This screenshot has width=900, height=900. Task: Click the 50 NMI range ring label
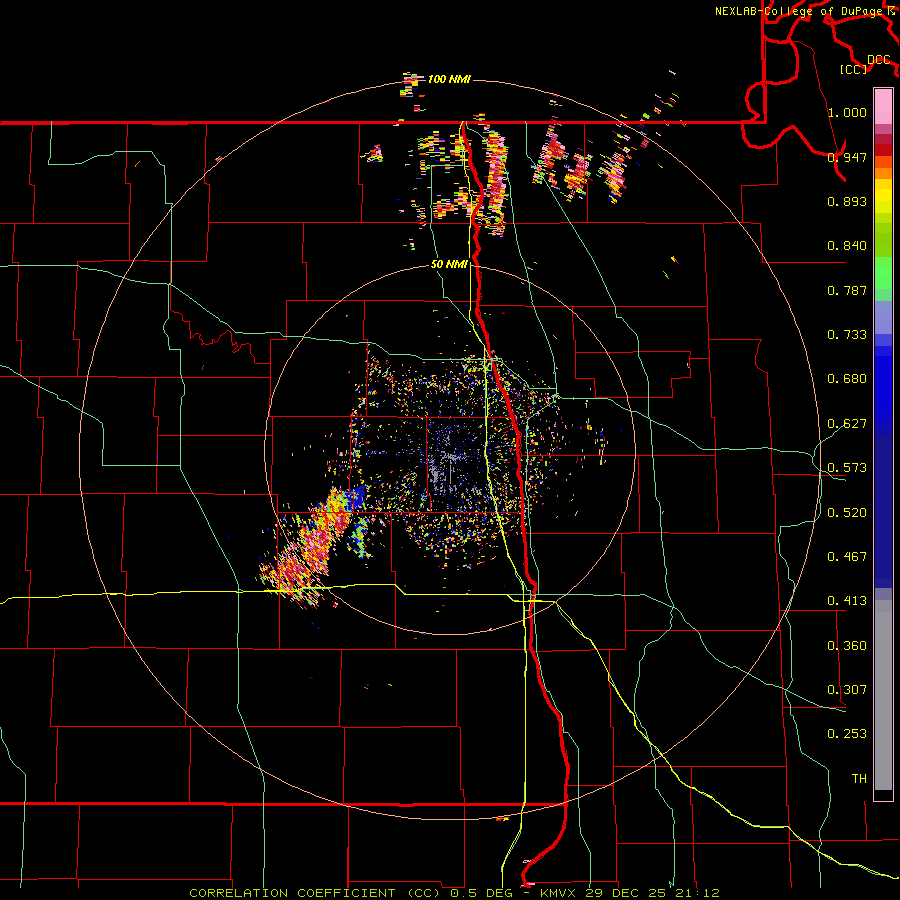pos(449,265)
